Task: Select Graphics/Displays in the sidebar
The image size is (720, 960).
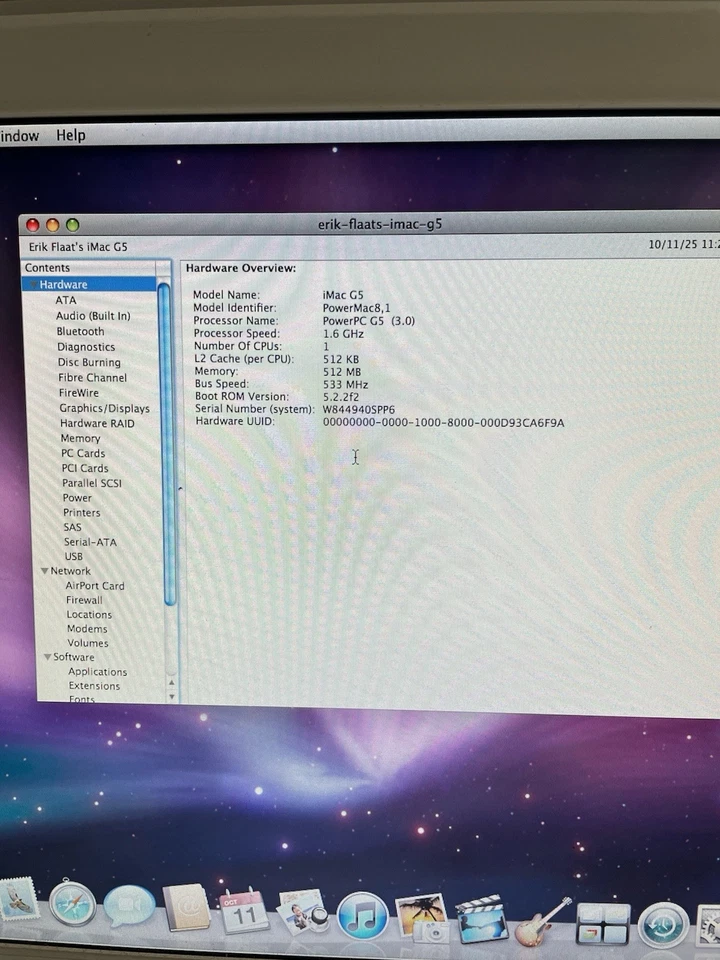Action: [x=105, y=408]
